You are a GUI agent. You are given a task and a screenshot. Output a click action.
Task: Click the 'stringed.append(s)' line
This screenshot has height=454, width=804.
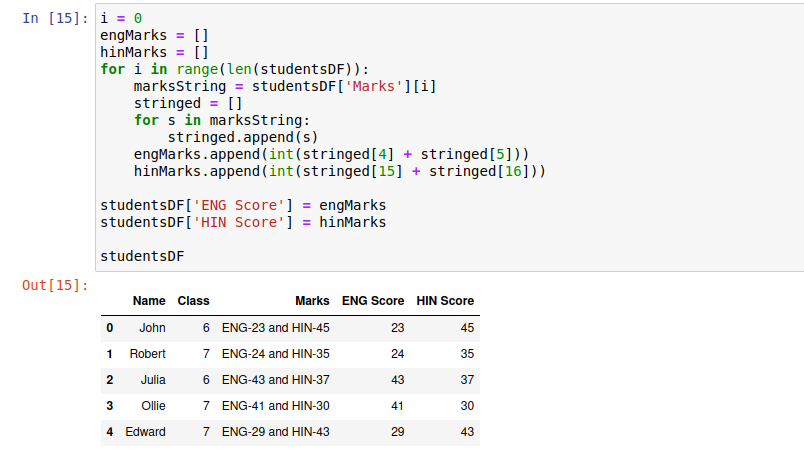[243, 137]
